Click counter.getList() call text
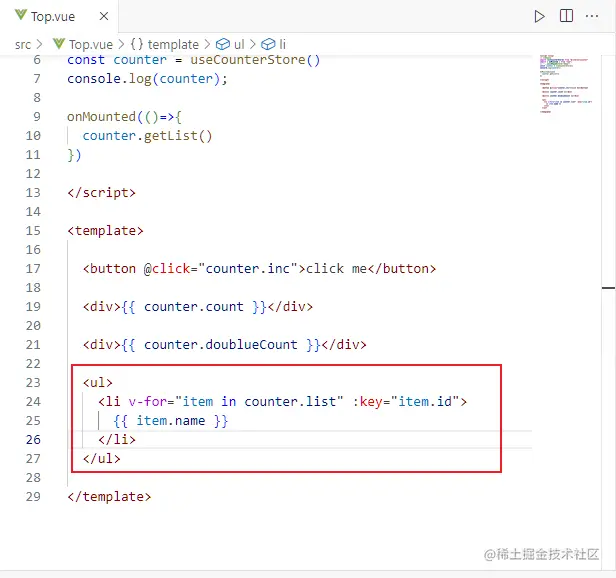616x578 pixels. [147, 136]
